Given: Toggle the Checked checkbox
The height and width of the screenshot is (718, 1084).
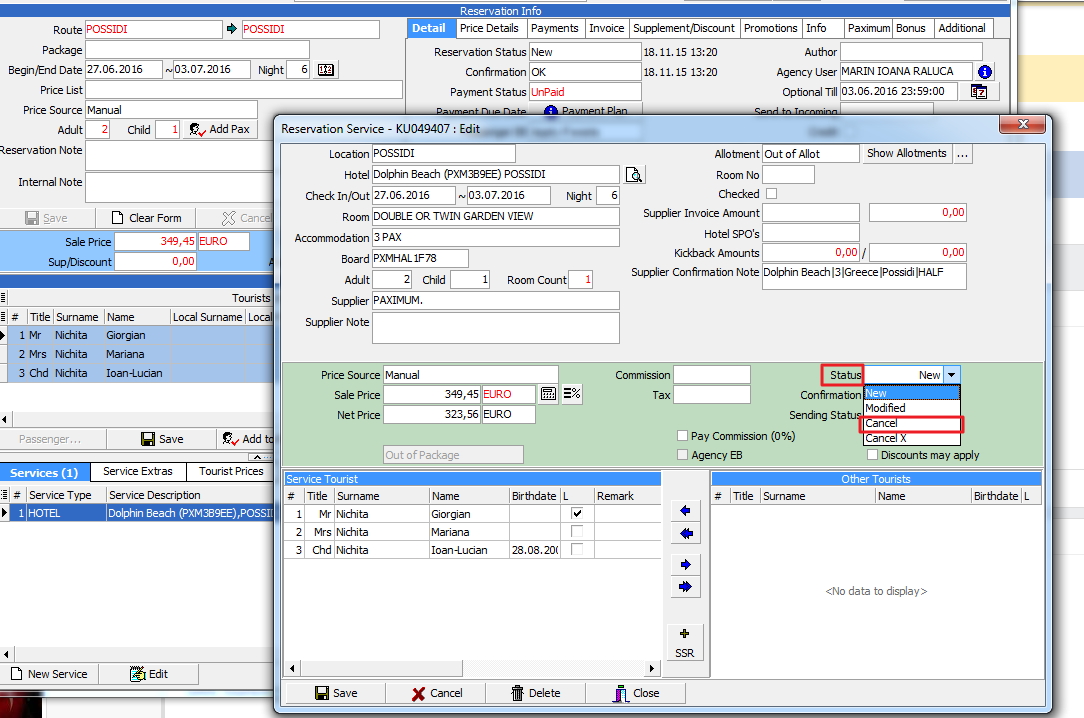Looking at the screenshot, I should (771, 194).
